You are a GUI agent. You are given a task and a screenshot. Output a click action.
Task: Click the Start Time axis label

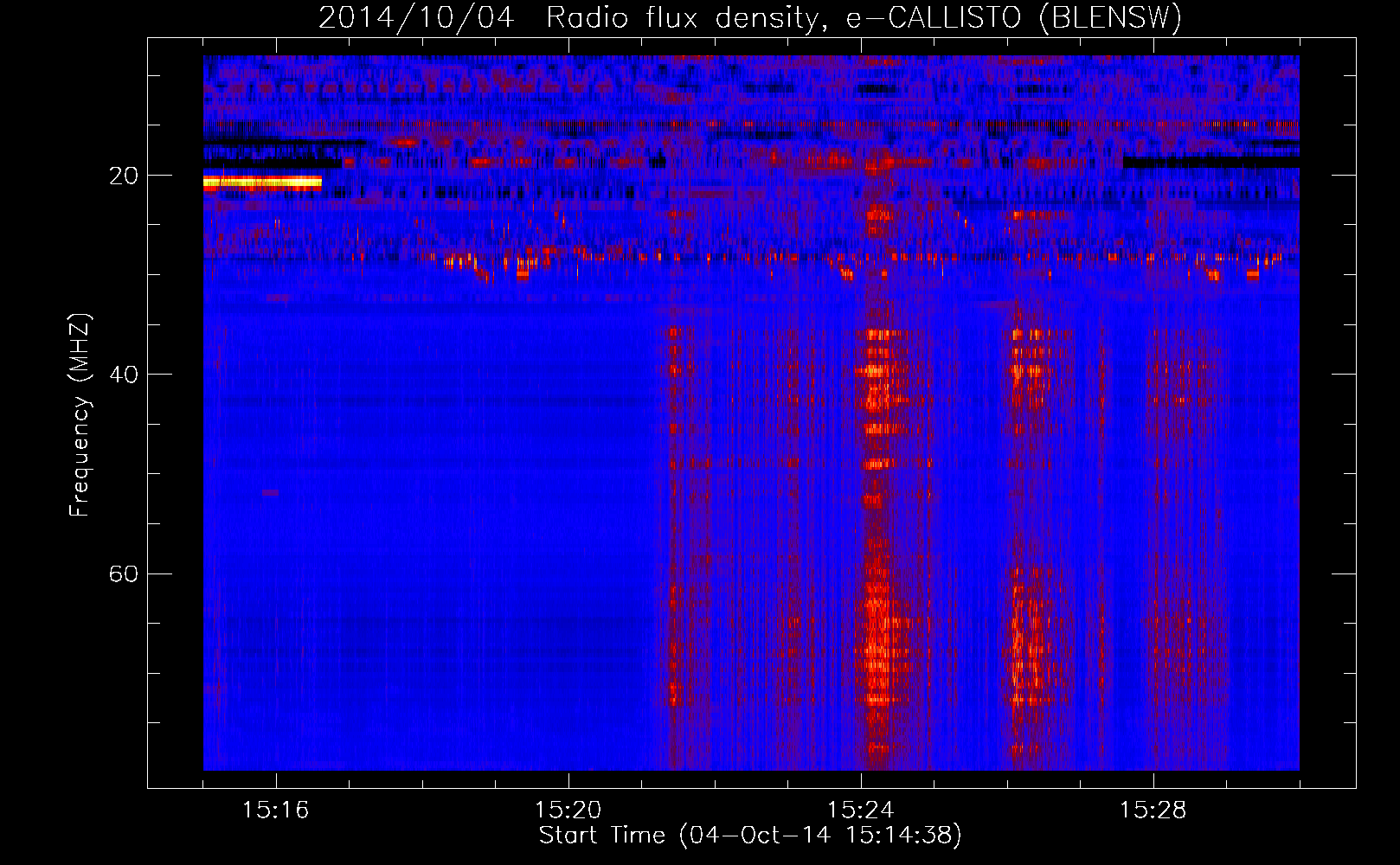point(750,836)
